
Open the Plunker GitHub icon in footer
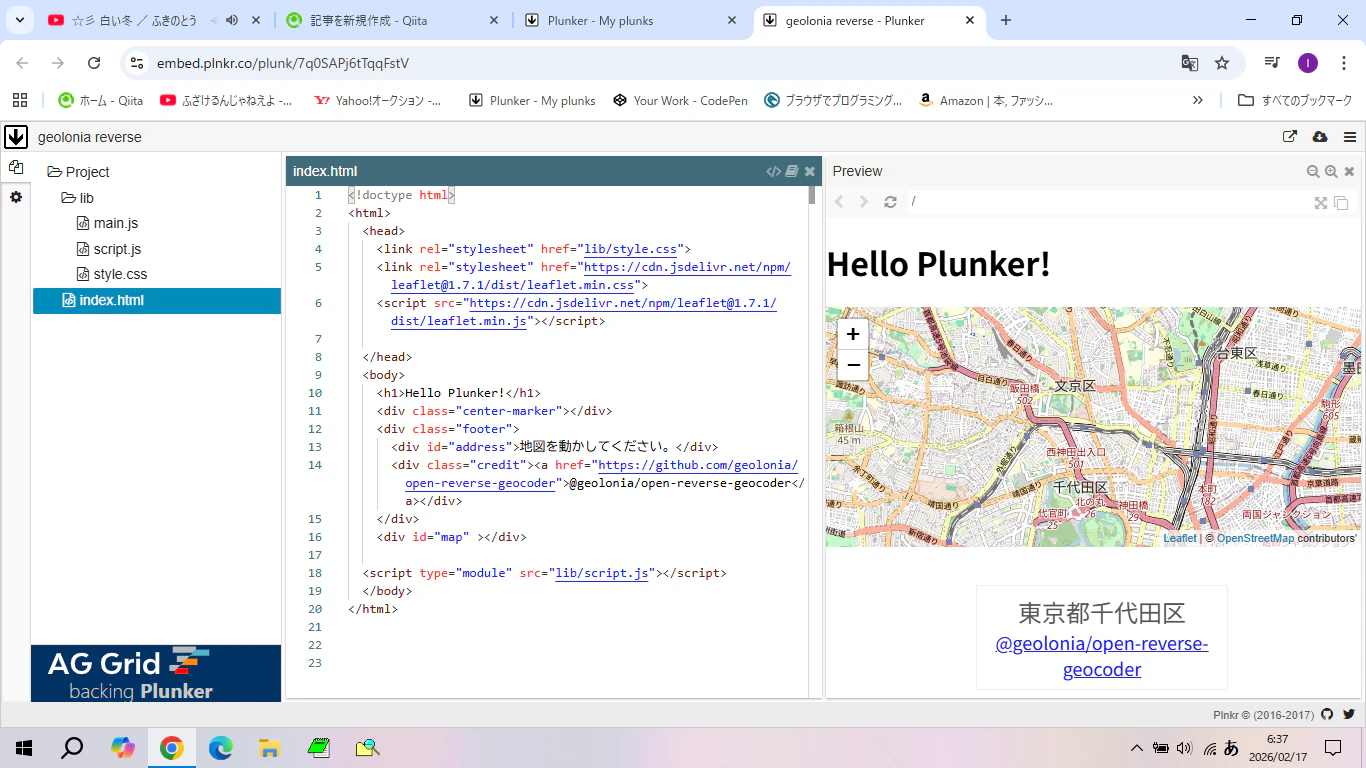(x=1327, y=715)
